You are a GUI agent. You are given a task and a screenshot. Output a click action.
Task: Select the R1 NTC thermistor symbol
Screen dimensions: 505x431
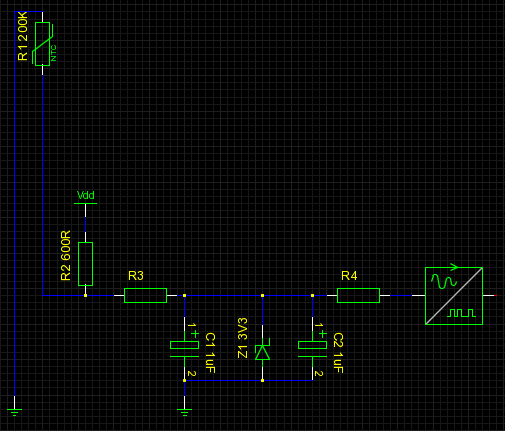(x=43, y=44)
